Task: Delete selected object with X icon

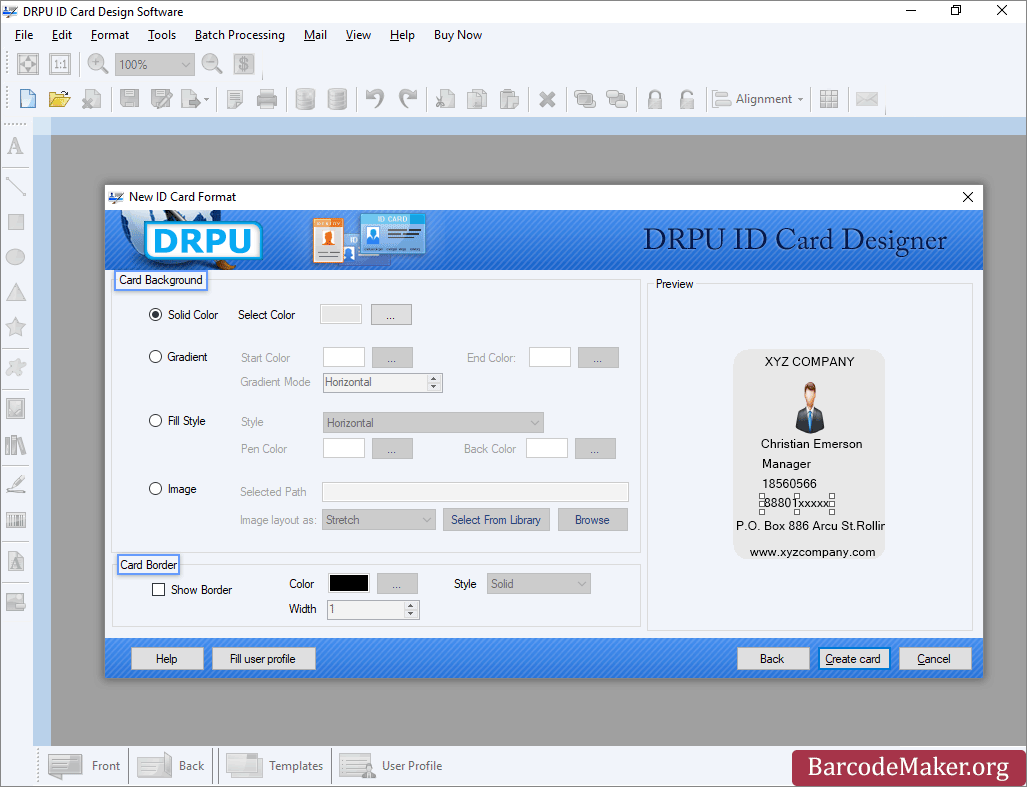Action: [547, 100]
